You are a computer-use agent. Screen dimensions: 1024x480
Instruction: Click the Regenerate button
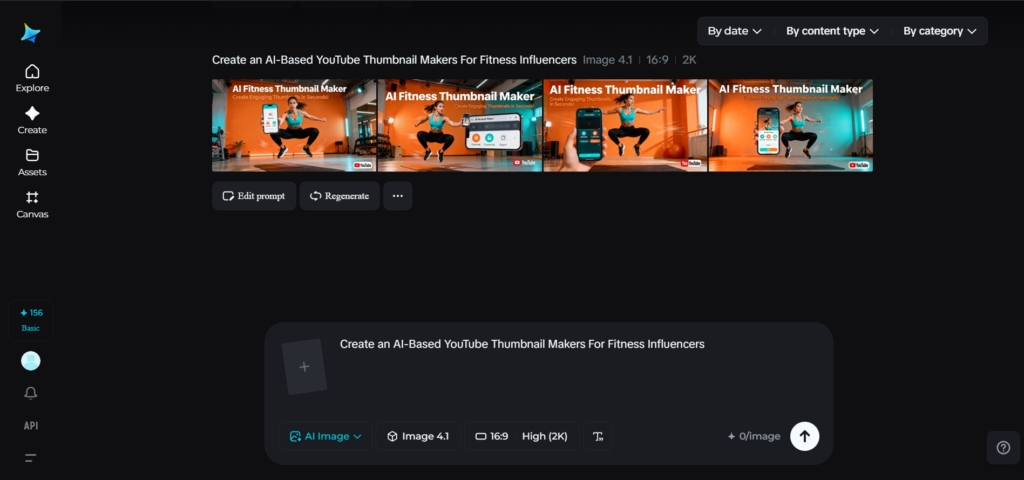[340, 196]
